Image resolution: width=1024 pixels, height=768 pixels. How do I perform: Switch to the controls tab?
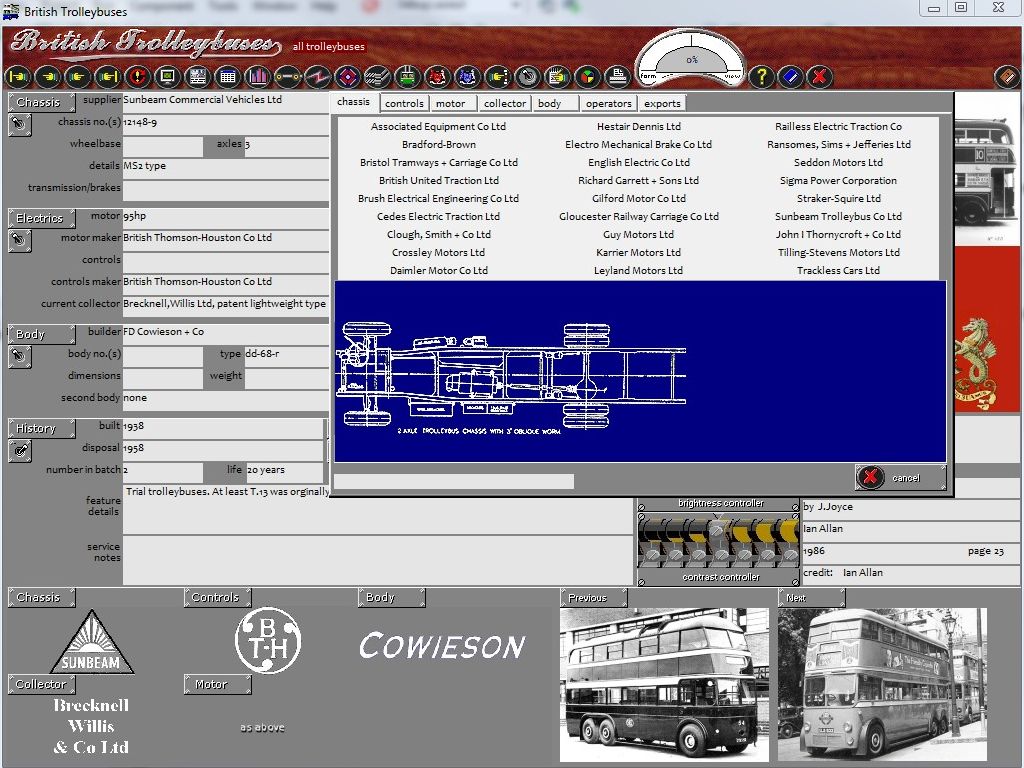(x=404, y=103)
